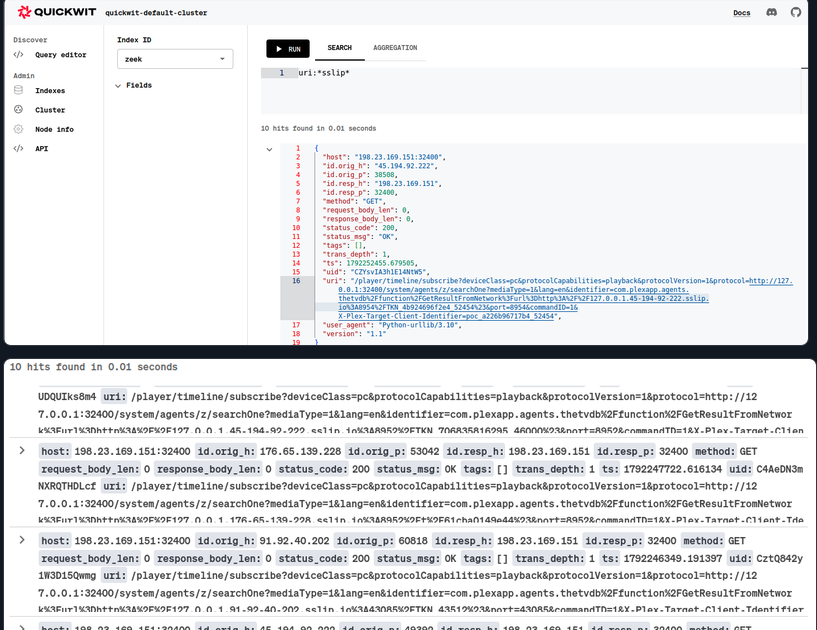Screen dimensions: 817x630
Task: Click the Cluster icon
Action: [x=18, y=109]
